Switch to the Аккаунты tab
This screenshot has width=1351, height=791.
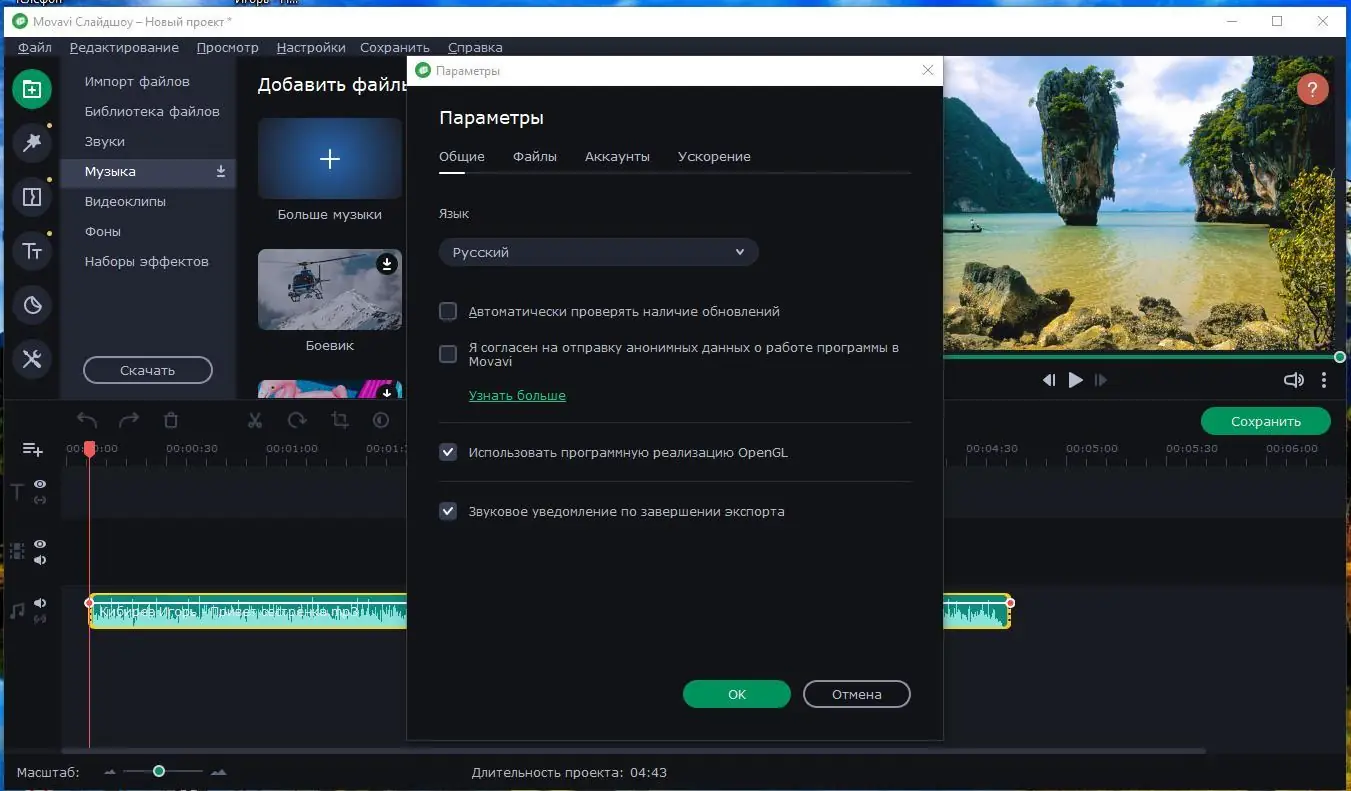click(617, 156)
